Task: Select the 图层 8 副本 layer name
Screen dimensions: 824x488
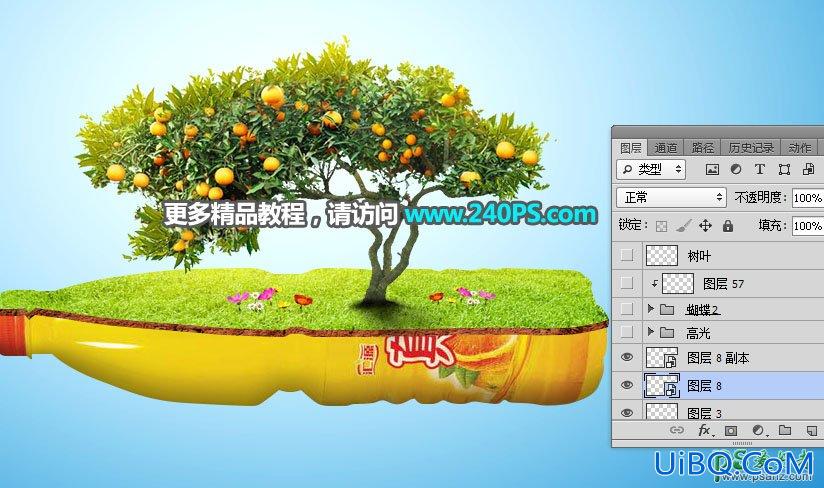Action: click(718, 358)
